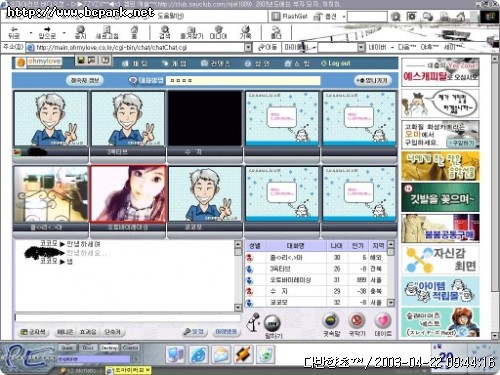Click the ear-block (귀막기) icon
500x375 pixels.
357,321
